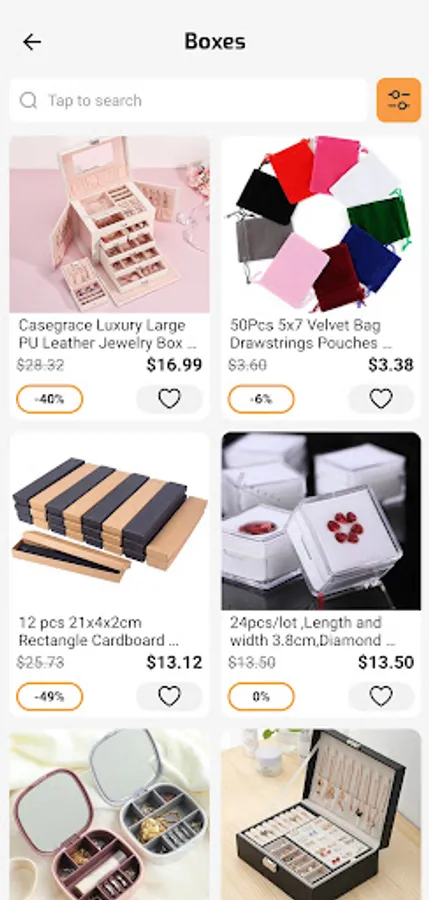This screenshot has height=900, width=429.
Task: Open the pink jewelry box product image
Action: pyautogui.click(x=109, y=224)
